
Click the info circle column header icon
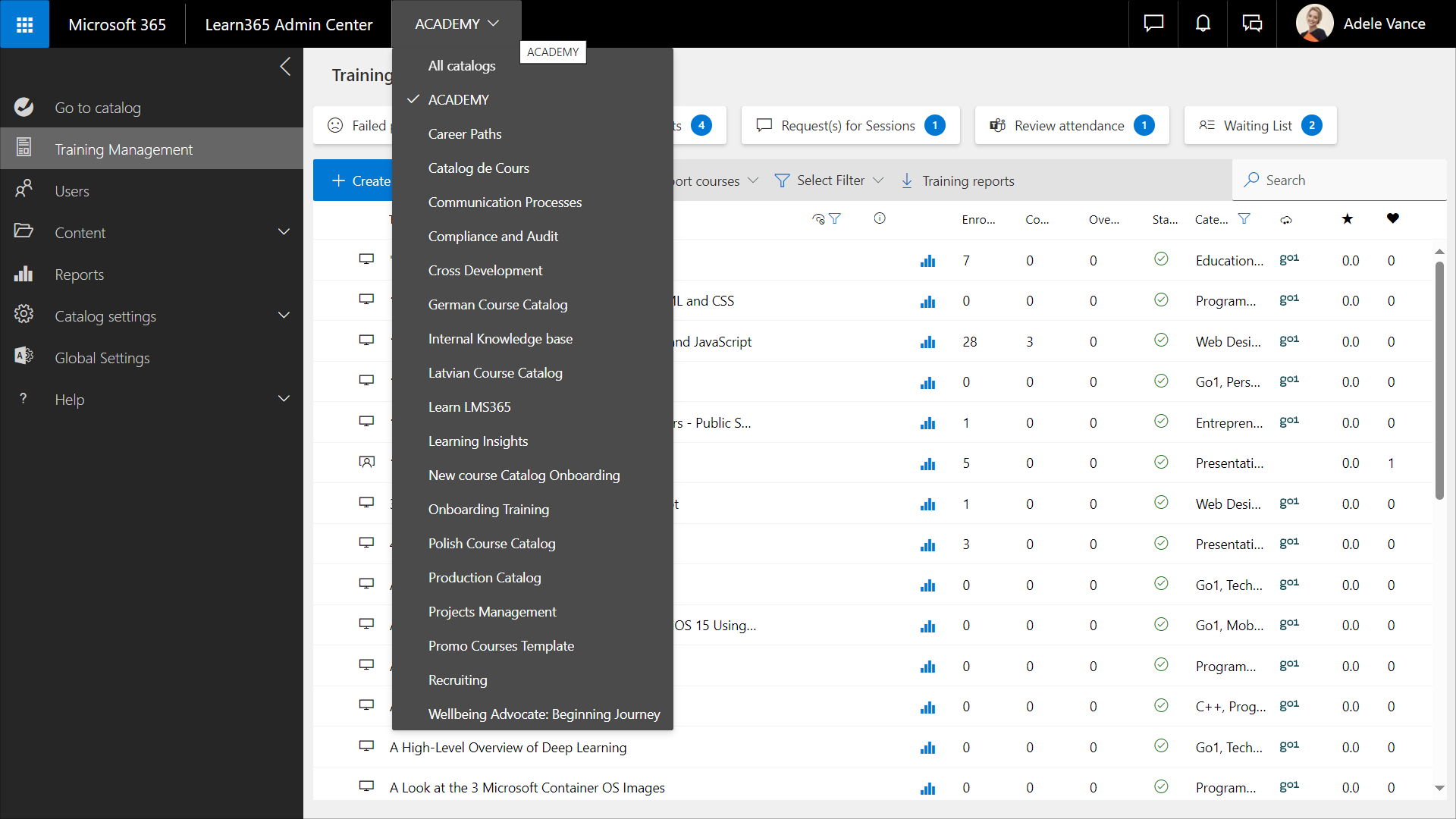pyautogui.click(x=880, y=219)
